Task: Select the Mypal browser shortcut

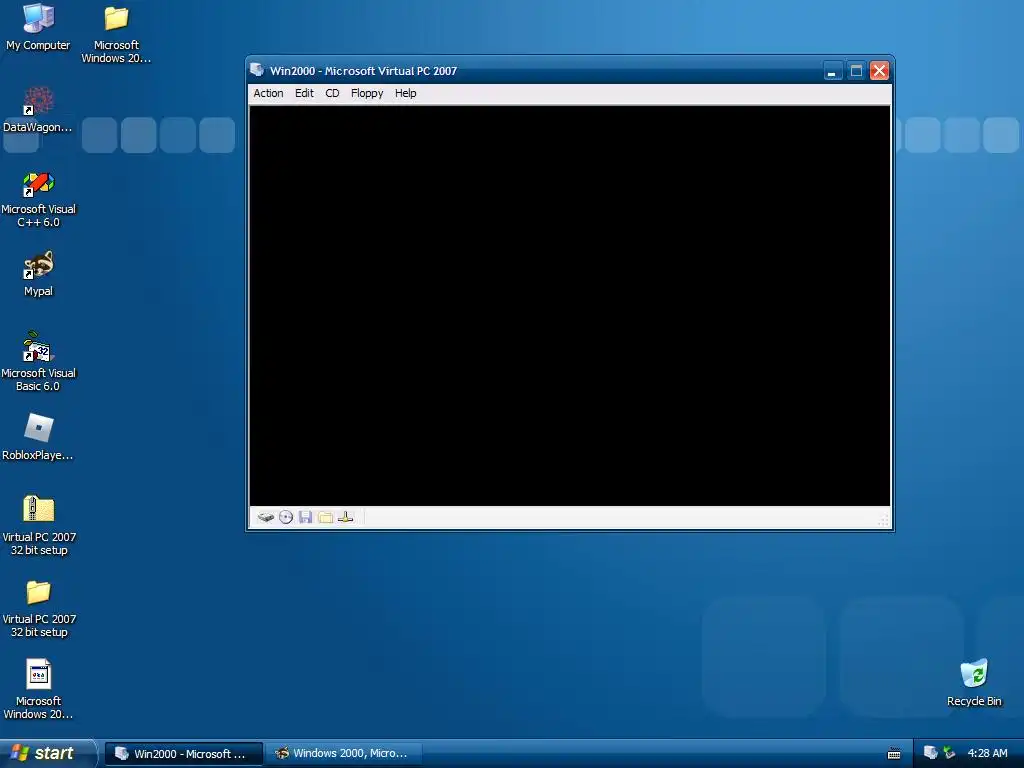Action: tap(38, 274)
